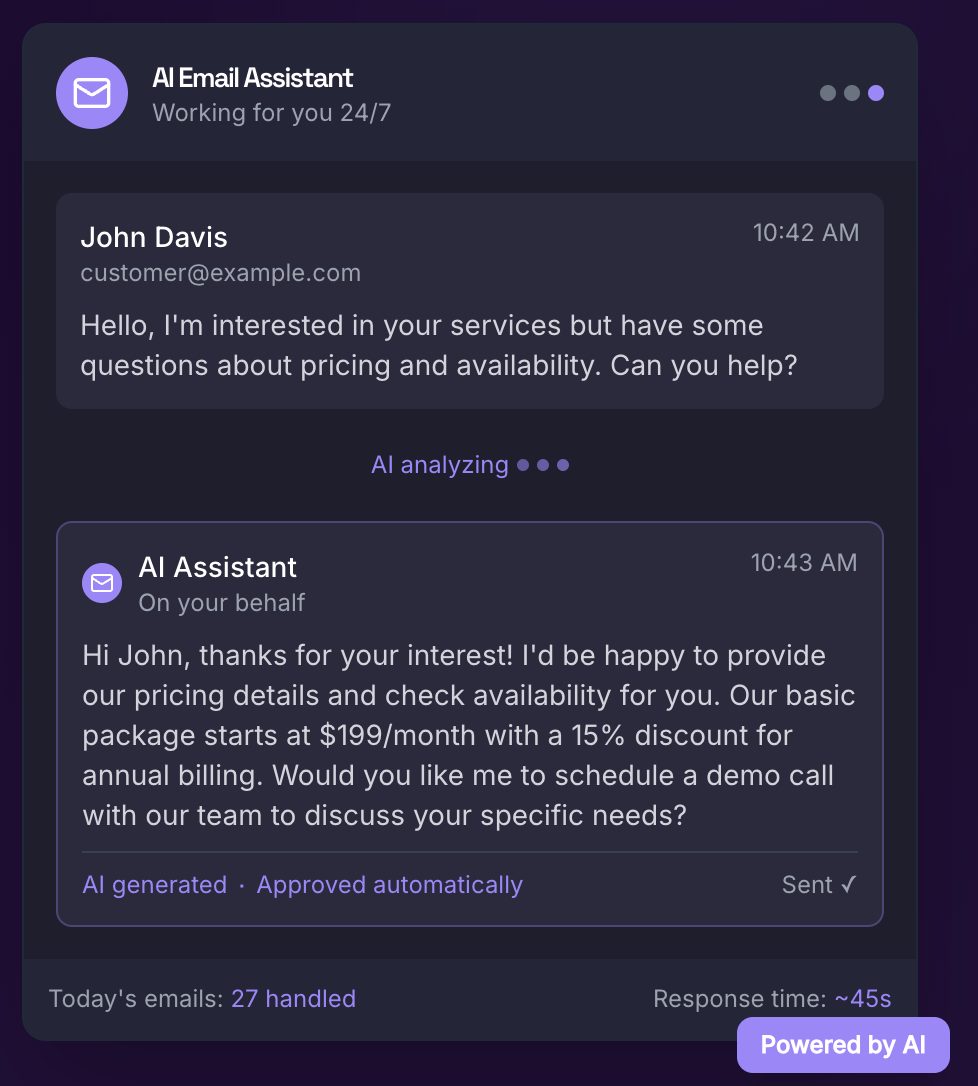Click the purple envelope icon in header
The width and height of the screenshot is (978, 1086).
92,93
